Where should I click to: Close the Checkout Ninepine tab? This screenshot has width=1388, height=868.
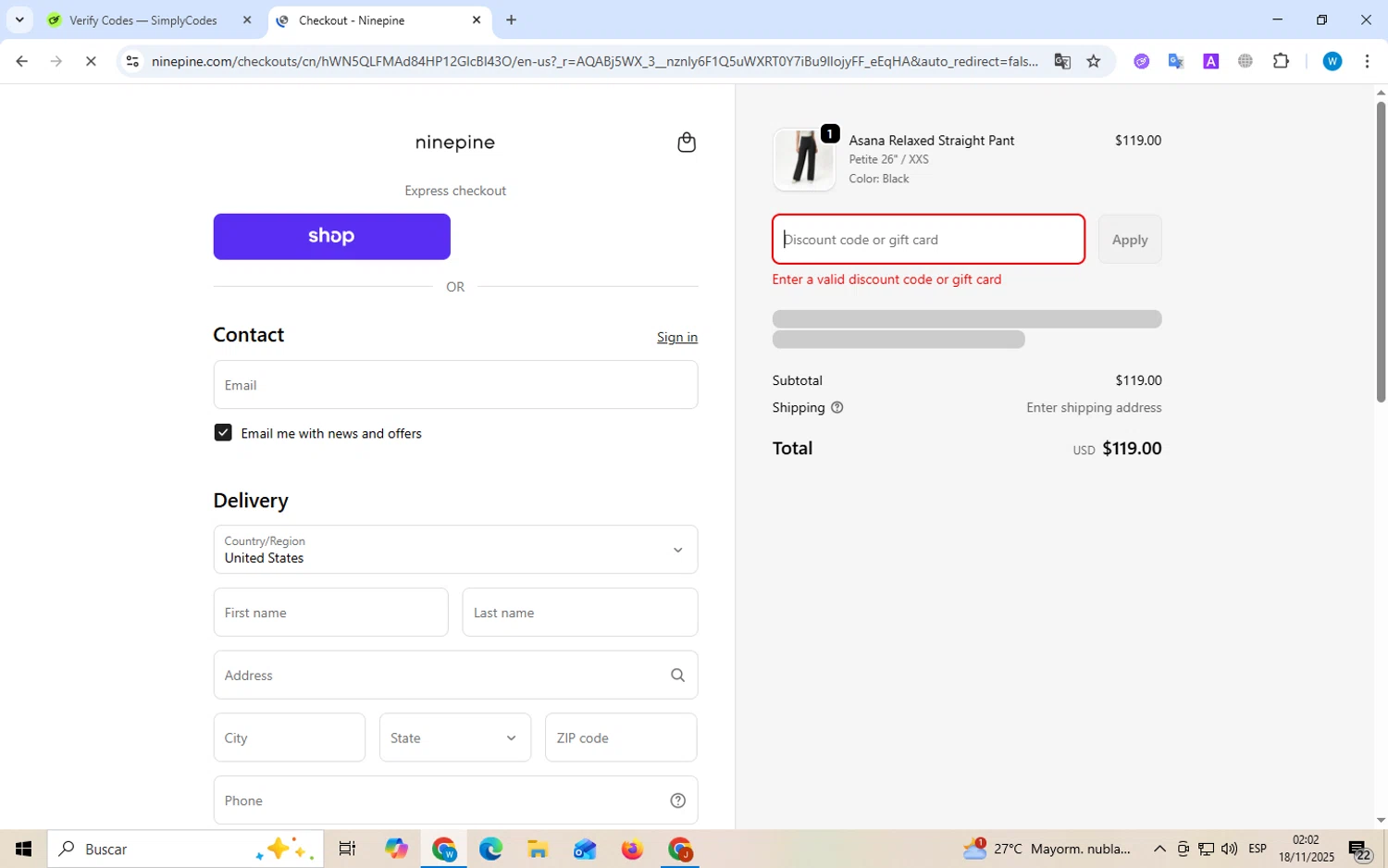(477, 19)
